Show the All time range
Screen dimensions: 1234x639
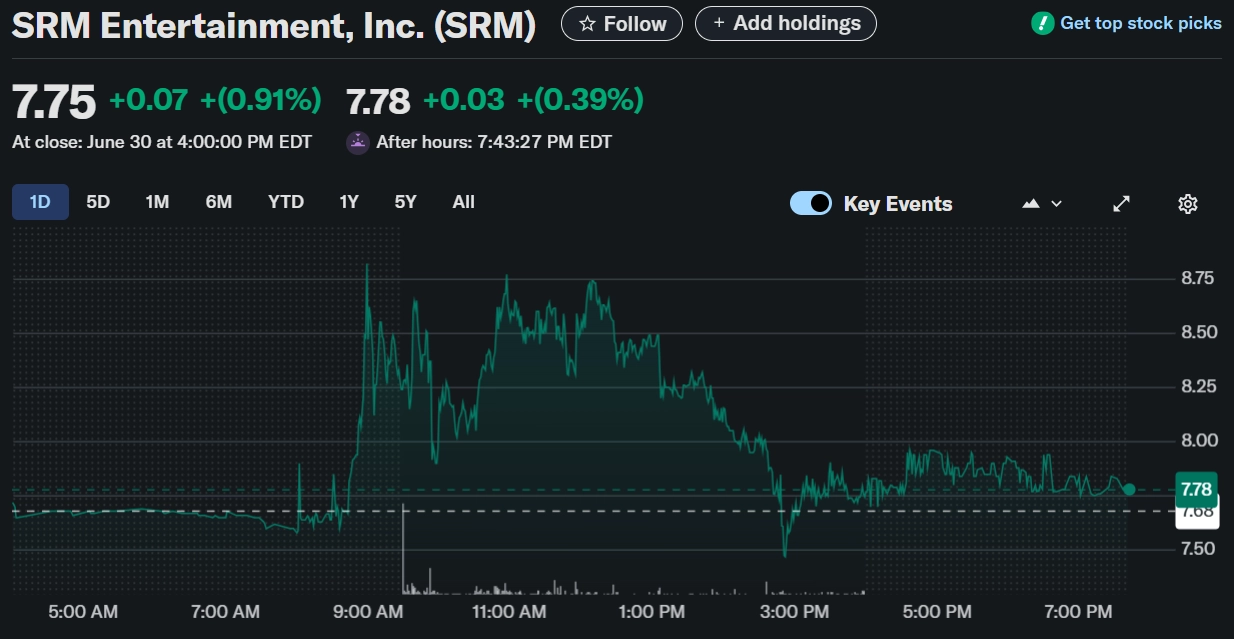[x=463, y=202]
